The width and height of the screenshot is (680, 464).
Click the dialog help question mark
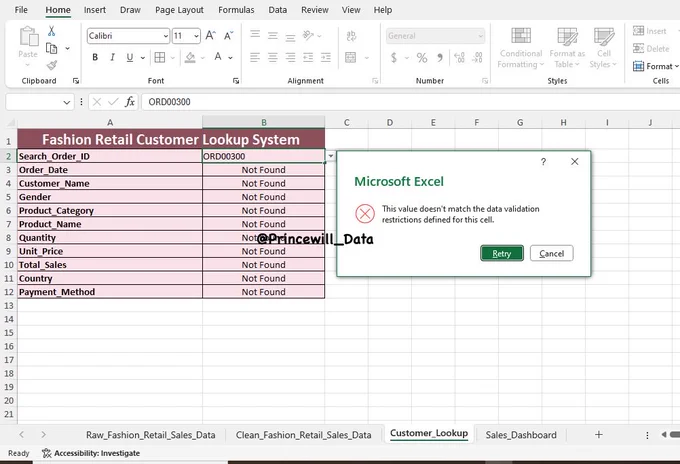(543, 162)
